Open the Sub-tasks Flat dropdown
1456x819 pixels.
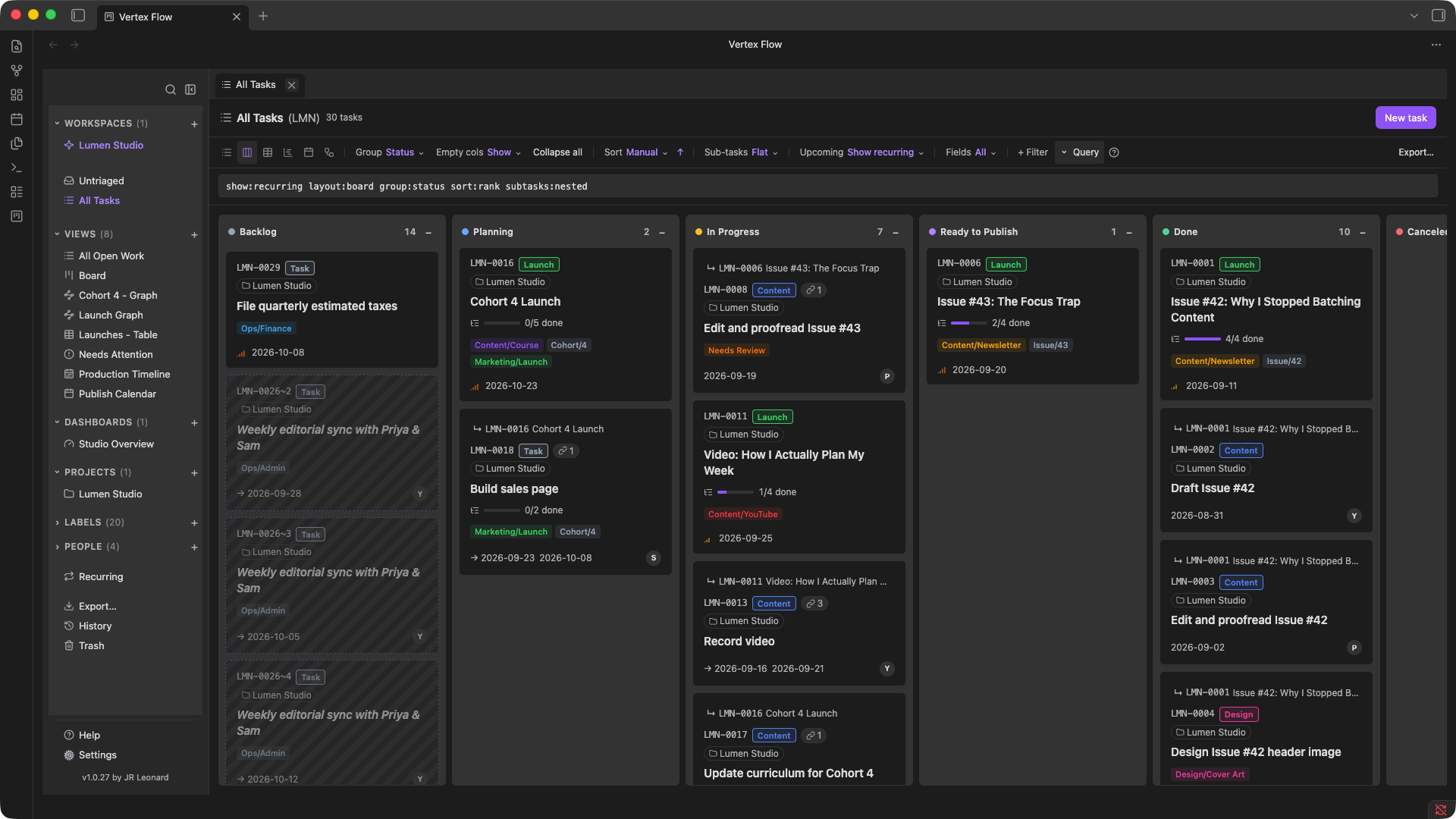pos(741,152)
